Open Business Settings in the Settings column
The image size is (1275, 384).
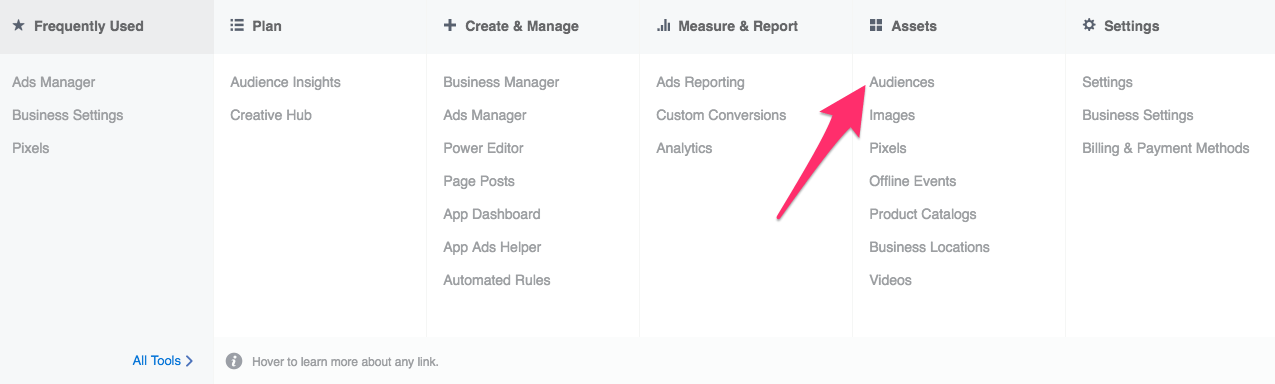(1138, 115)
